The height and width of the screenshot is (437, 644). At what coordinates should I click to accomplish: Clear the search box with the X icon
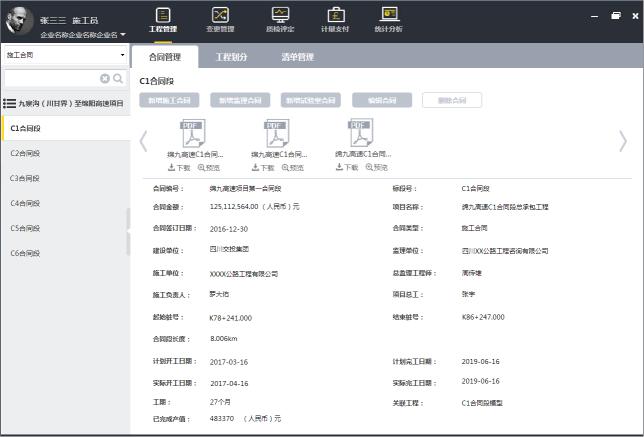click(x=105, y=78)
